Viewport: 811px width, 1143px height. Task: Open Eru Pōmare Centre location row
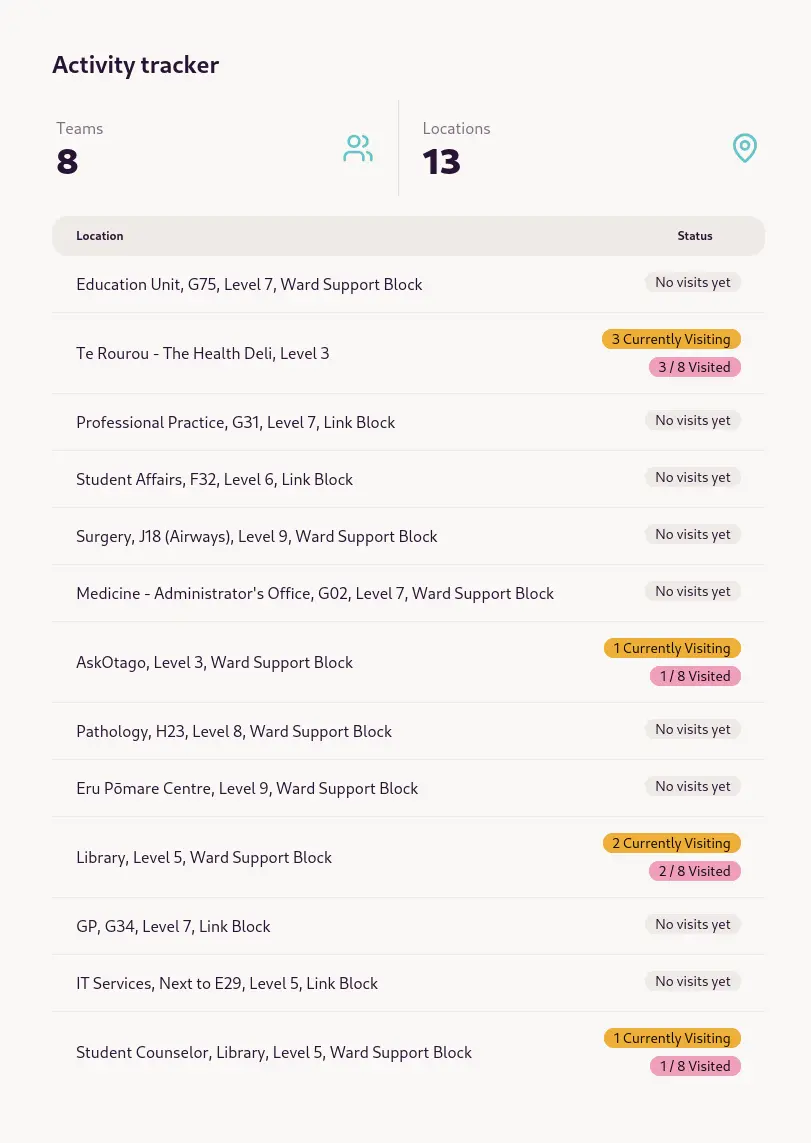408,789
